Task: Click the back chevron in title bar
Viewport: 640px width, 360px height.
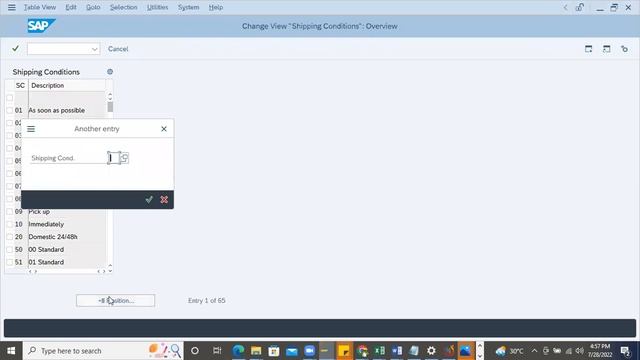Action: pyautogui.click(x=565, y=7)
